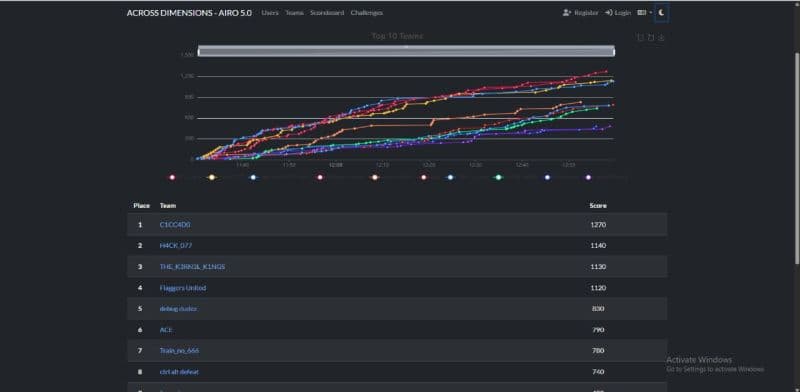Open ctrl alt defeat team link
The width and height of the screenshot is (800, 392).
pyautogui.click(x=179, y=372)
